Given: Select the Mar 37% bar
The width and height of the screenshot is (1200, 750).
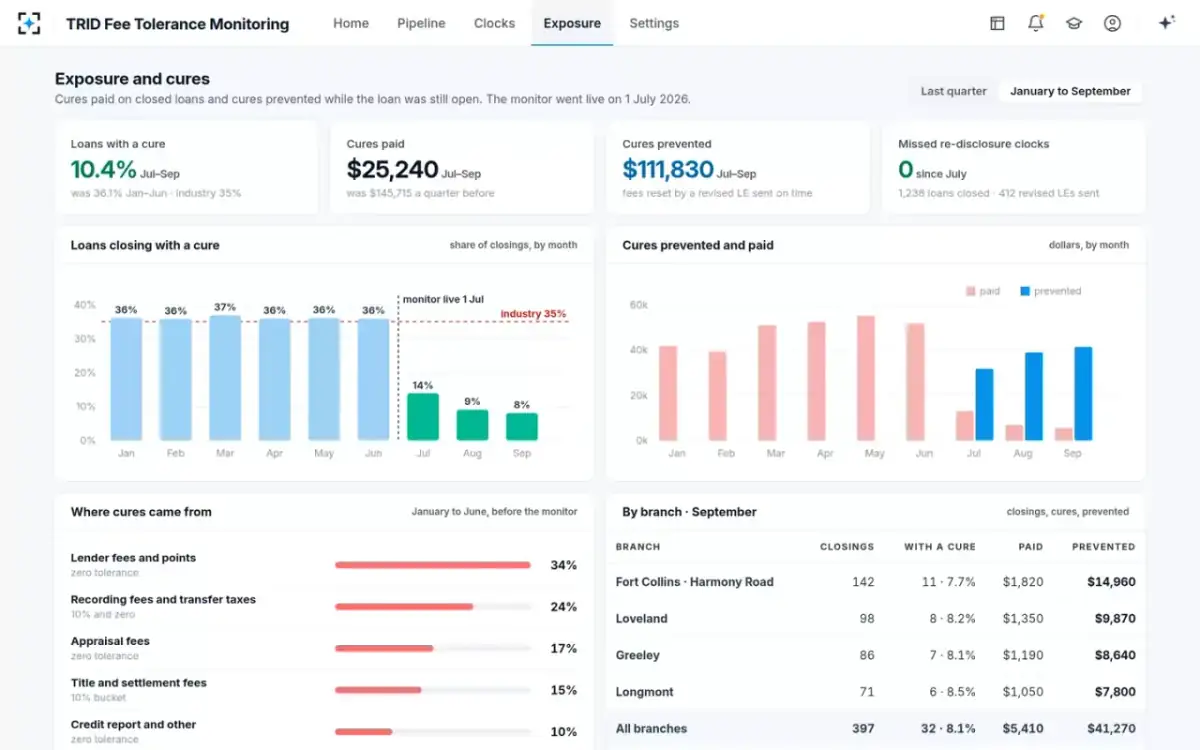Looking at the screenshot, I should pos(225,378).
